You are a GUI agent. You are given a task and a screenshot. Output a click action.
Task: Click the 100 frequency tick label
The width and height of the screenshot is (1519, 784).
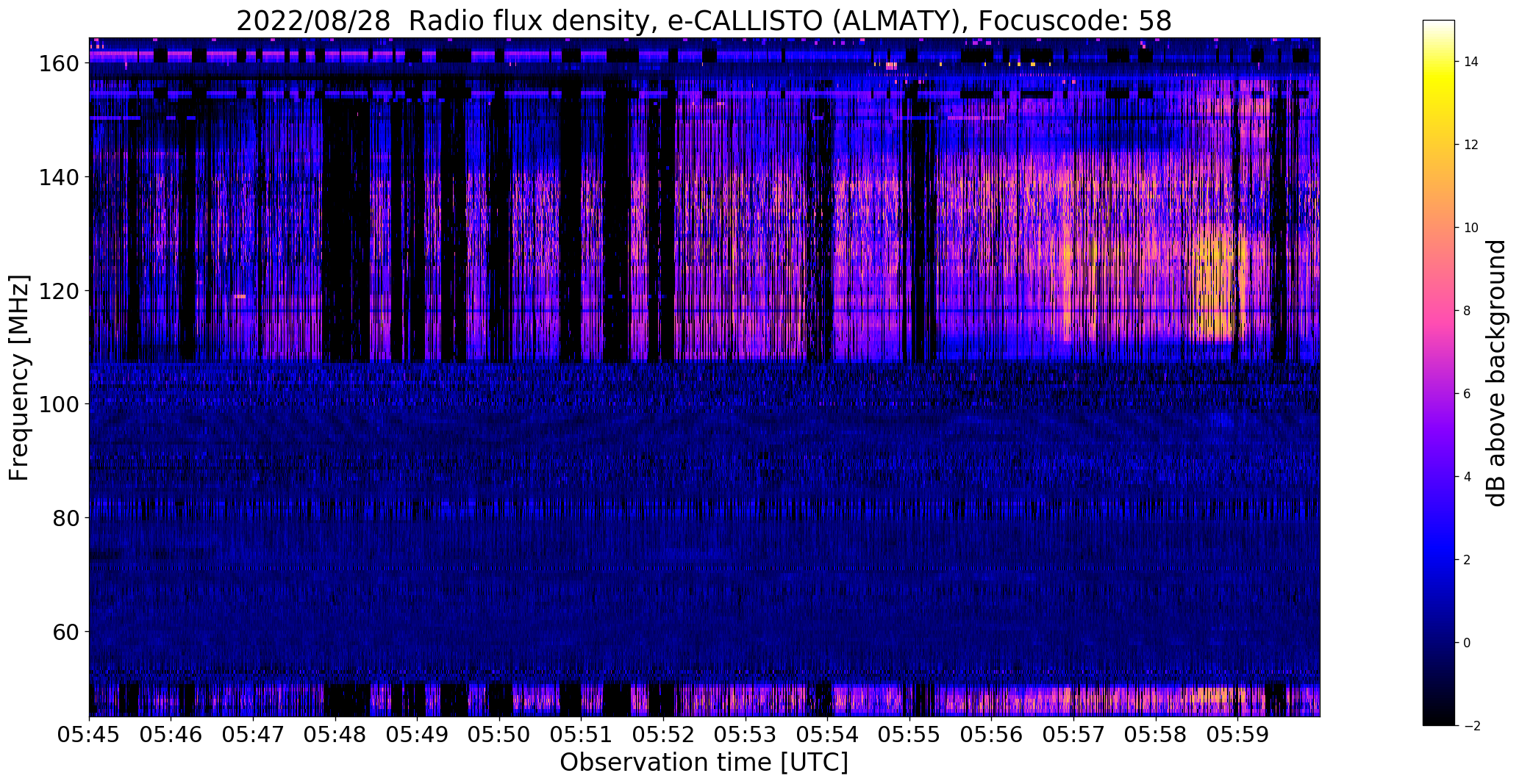(x=60, y=404)
